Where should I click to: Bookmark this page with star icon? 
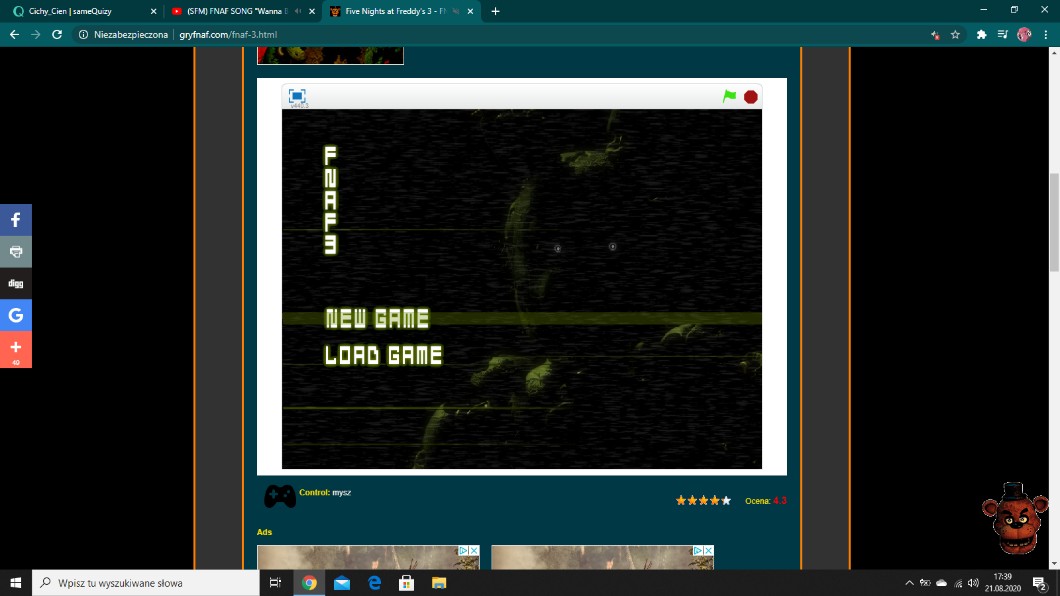pos(955,34)
